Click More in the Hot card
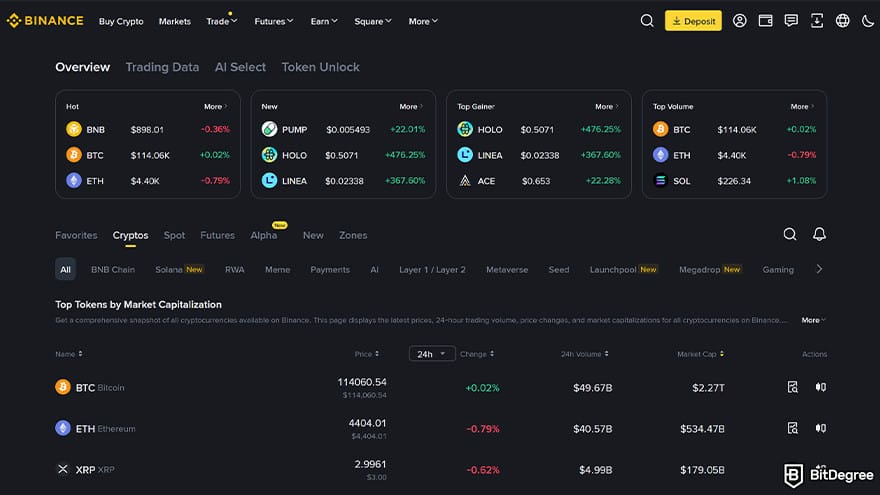This screenshot has height=495, width=880. 216,106
